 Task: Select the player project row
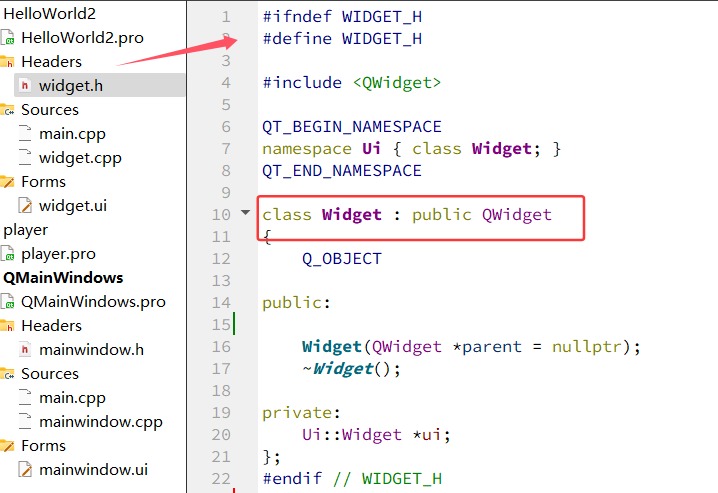(x=26, y=230)
